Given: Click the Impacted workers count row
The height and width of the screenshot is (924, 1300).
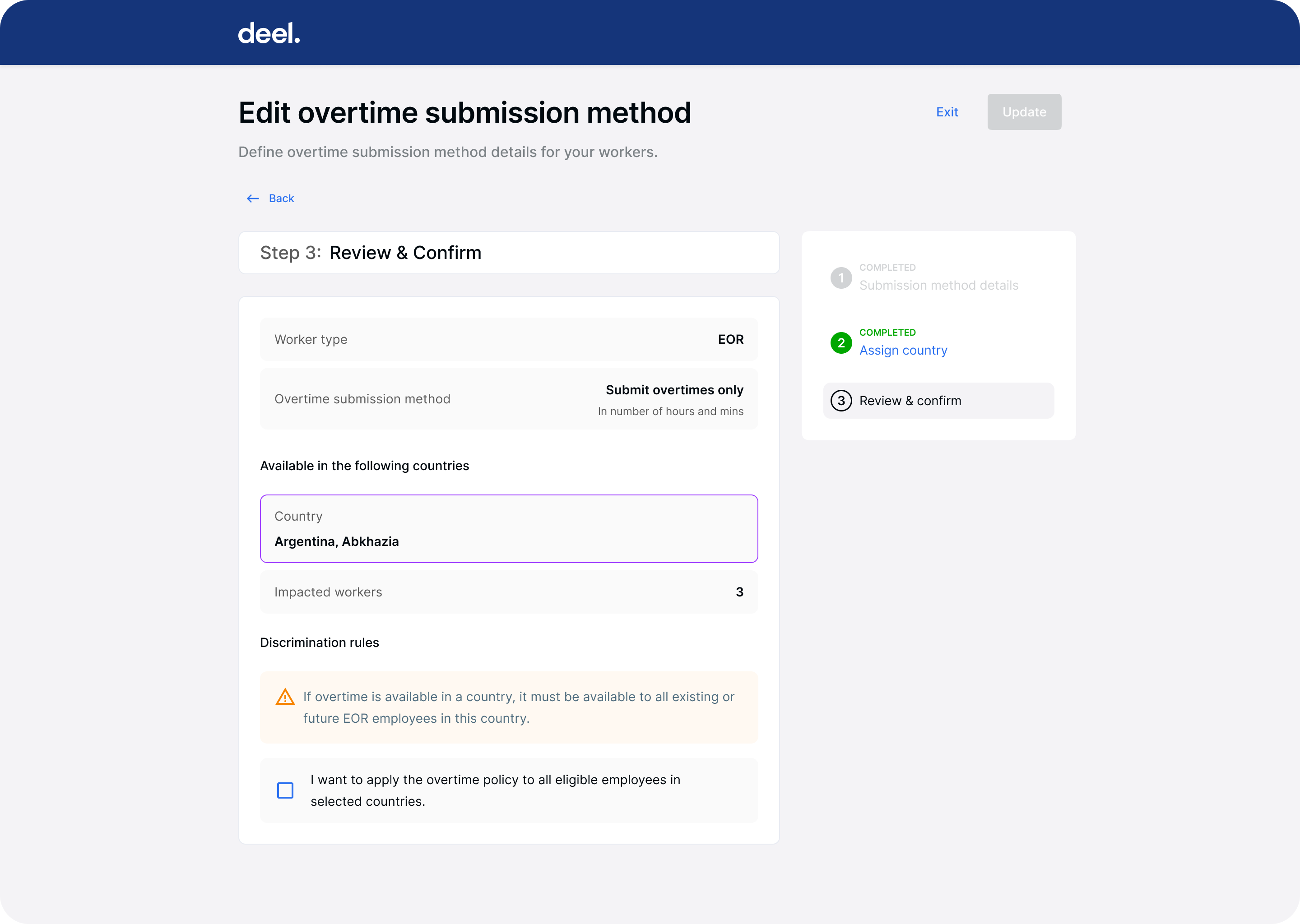Looking at the screenshot, I should 509,592.
